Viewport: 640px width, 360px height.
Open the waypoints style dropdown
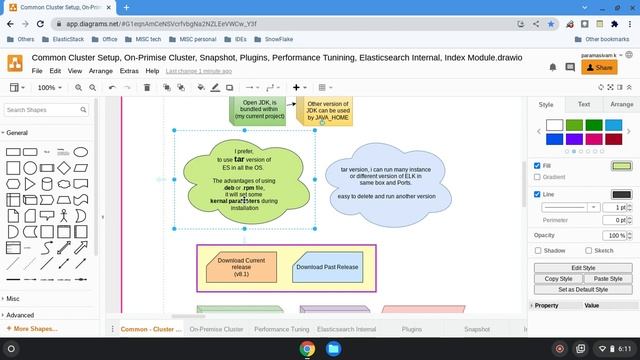pos(273,88)
